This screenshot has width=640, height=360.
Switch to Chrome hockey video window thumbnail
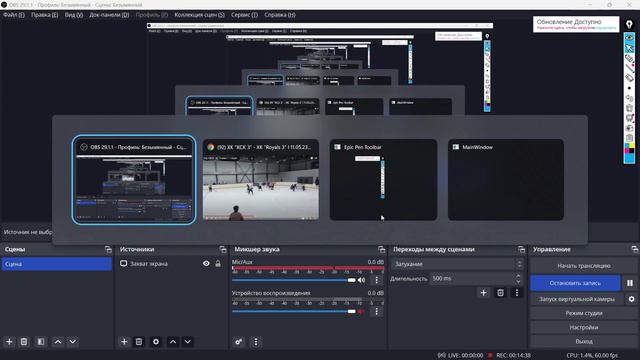pos(261,180)
